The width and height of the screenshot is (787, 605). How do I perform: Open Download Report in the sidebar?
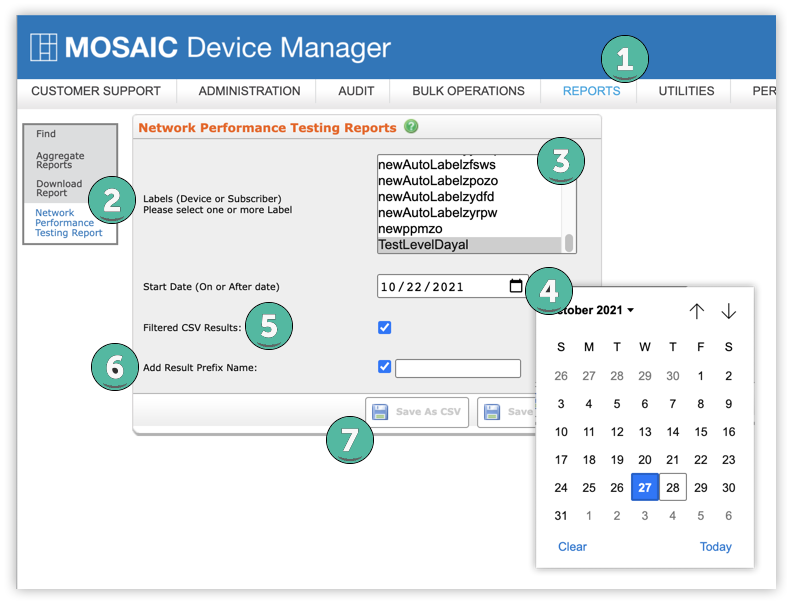pos(59,188)
